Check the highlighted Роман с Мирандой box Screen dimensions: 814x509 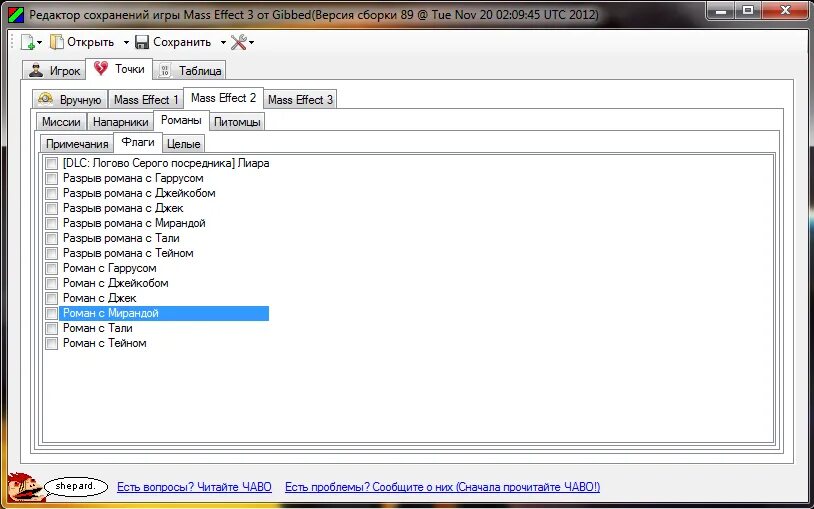tap(51, 314)
